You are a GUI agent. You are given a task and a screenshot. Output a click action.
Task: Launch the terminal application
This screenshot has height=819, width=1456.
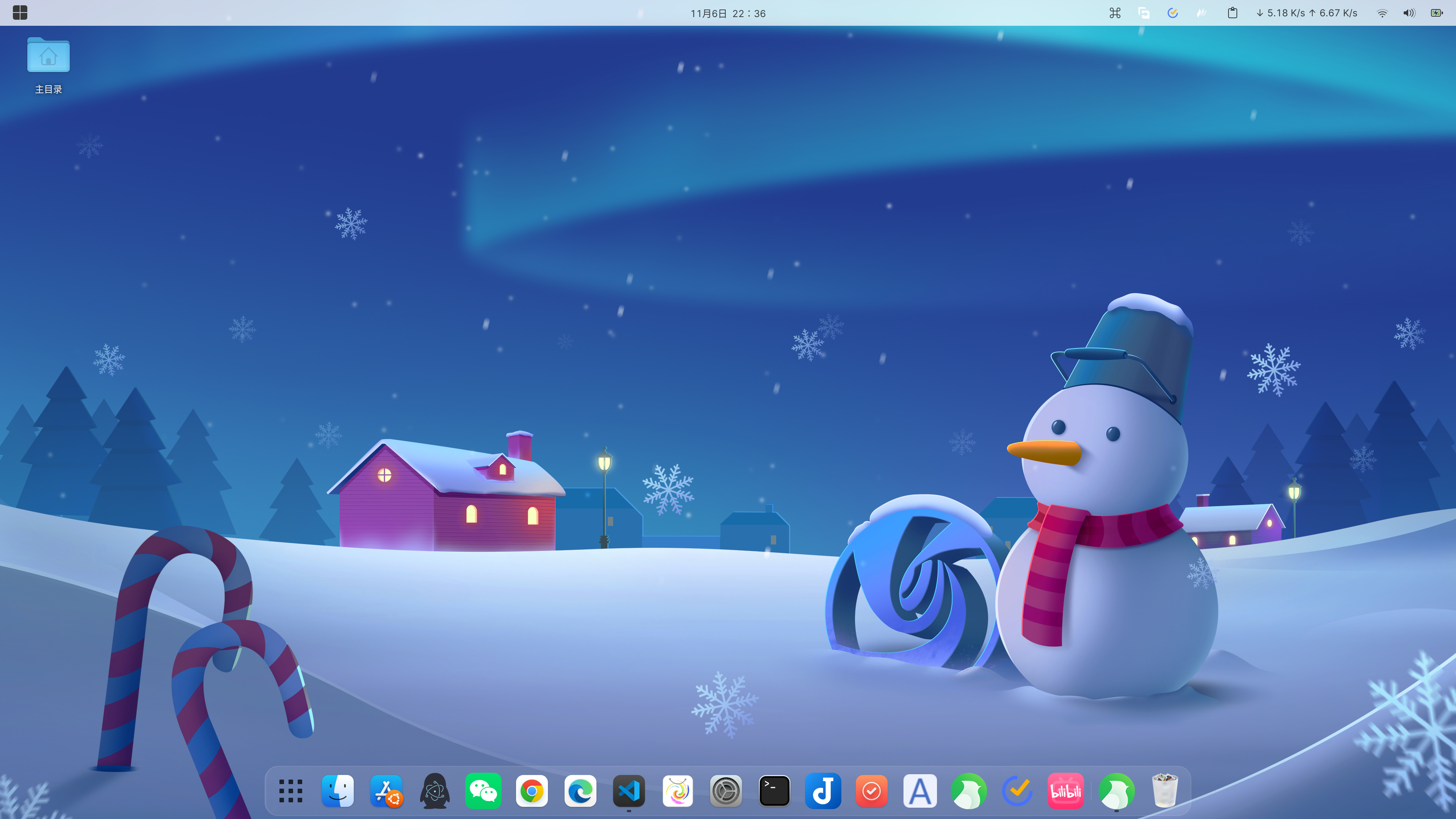point(774,791)
